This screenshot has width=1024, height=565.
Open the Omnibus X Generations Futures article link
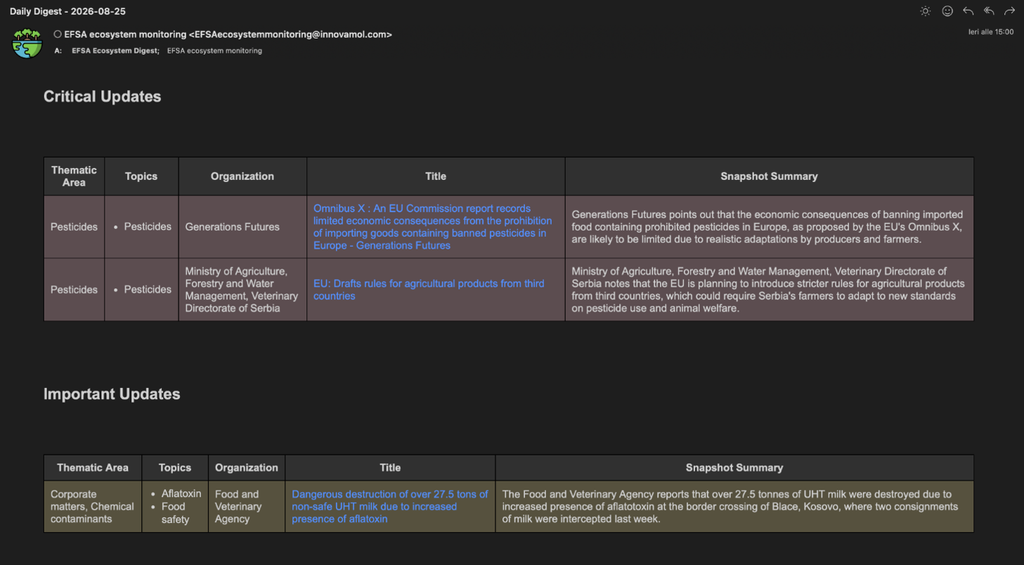click(432, 227)
